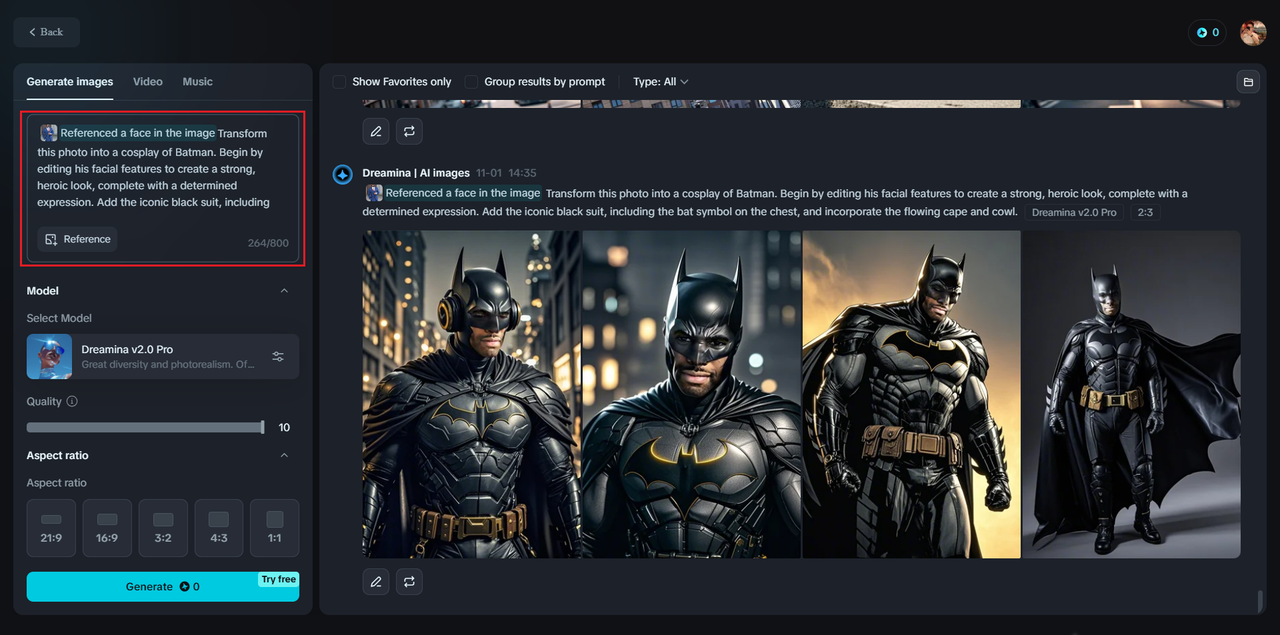
Task: Collapse the Aspect ratio section
Action: point(284,456)
